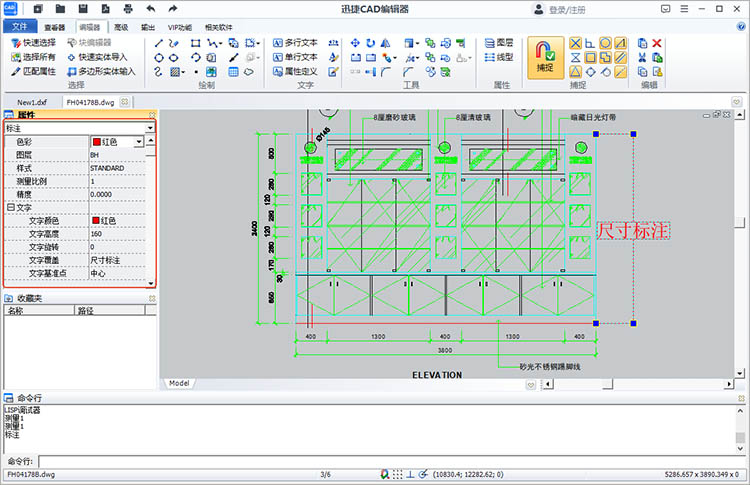750x485 pixels.
Task: Toggle the circle center snap
Action: [606, 44]
